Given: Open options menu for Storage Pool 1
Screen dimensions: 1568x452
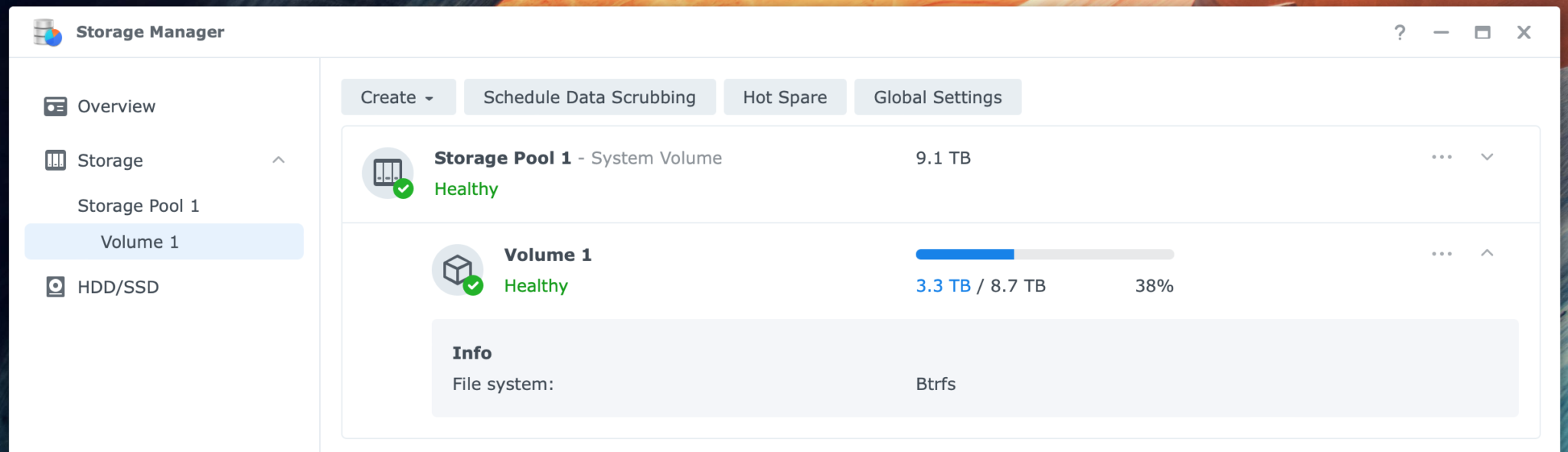Looking at the screenshot, I should point(1442,157).
